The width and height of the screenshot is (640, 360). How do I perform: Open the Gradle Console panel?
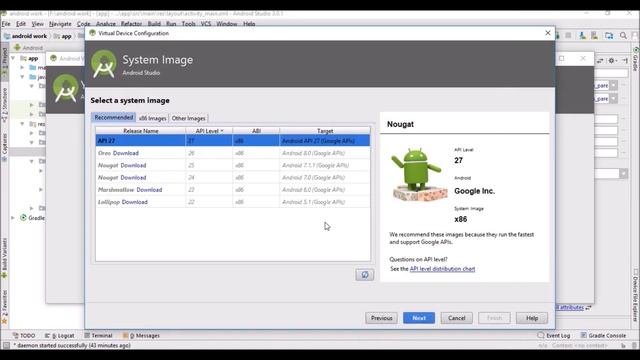coord(603,336)
